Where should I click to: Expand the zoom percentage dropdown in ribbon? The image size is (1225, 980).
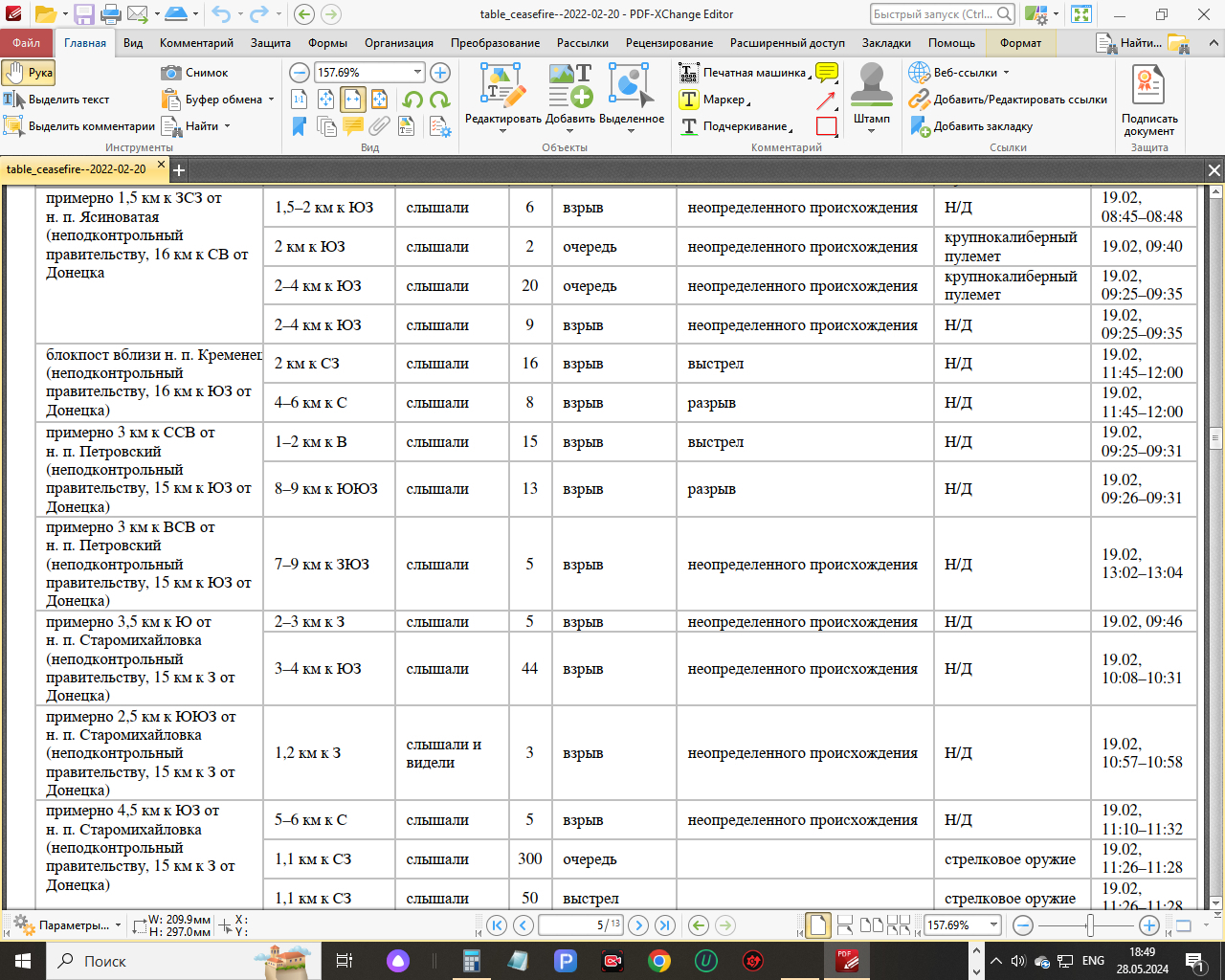pos(418,73)
